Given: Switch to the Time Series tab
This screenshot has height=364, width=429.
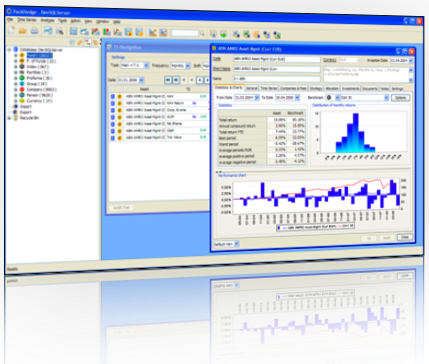Looking at the screenshot, I should [x=269, y=88].
